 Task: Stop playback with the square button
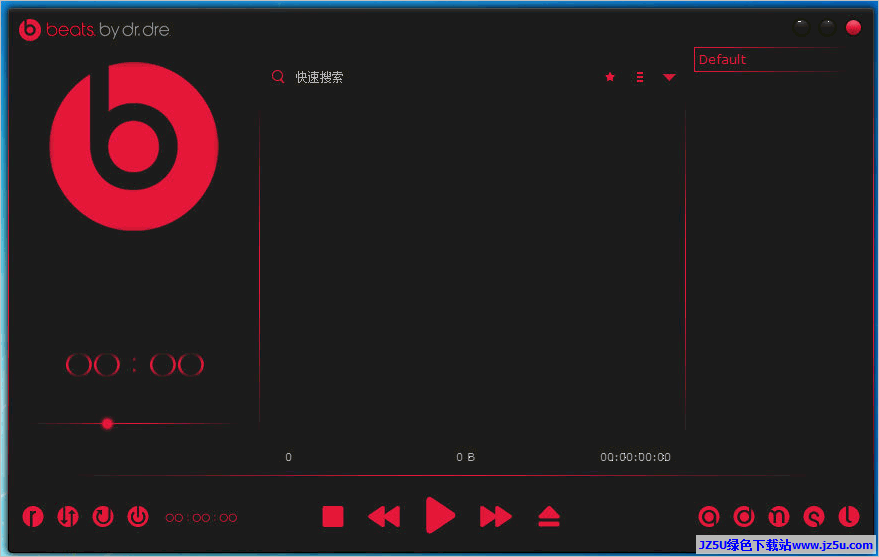[333, 516]
